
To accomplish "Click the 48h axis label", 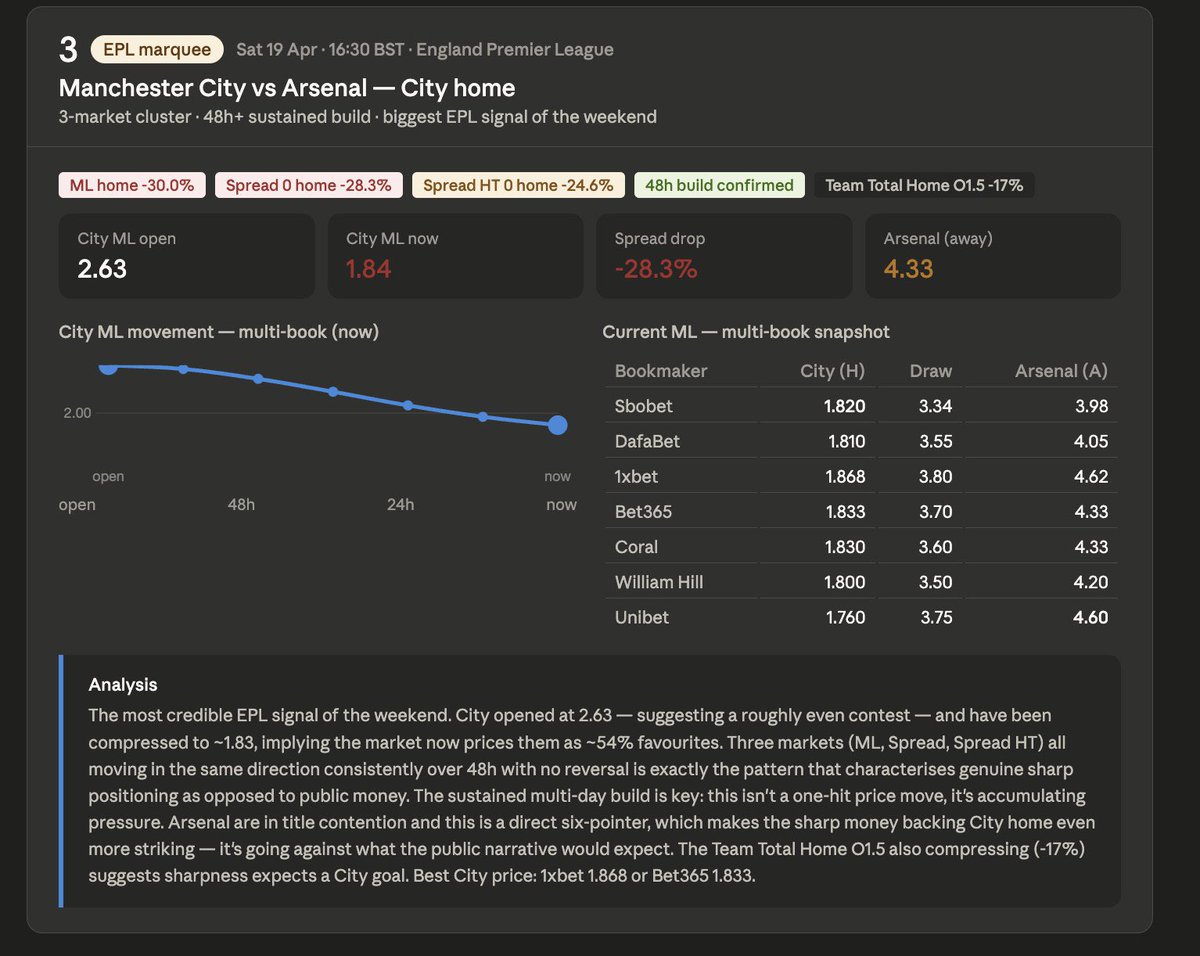I will (241, 505).
